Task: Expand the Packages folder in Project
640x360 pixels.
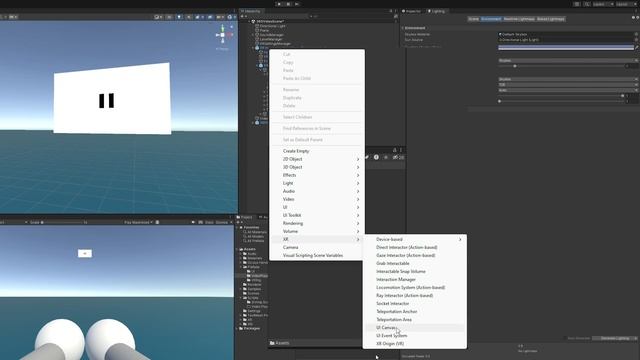Action: tap(237, 329)
